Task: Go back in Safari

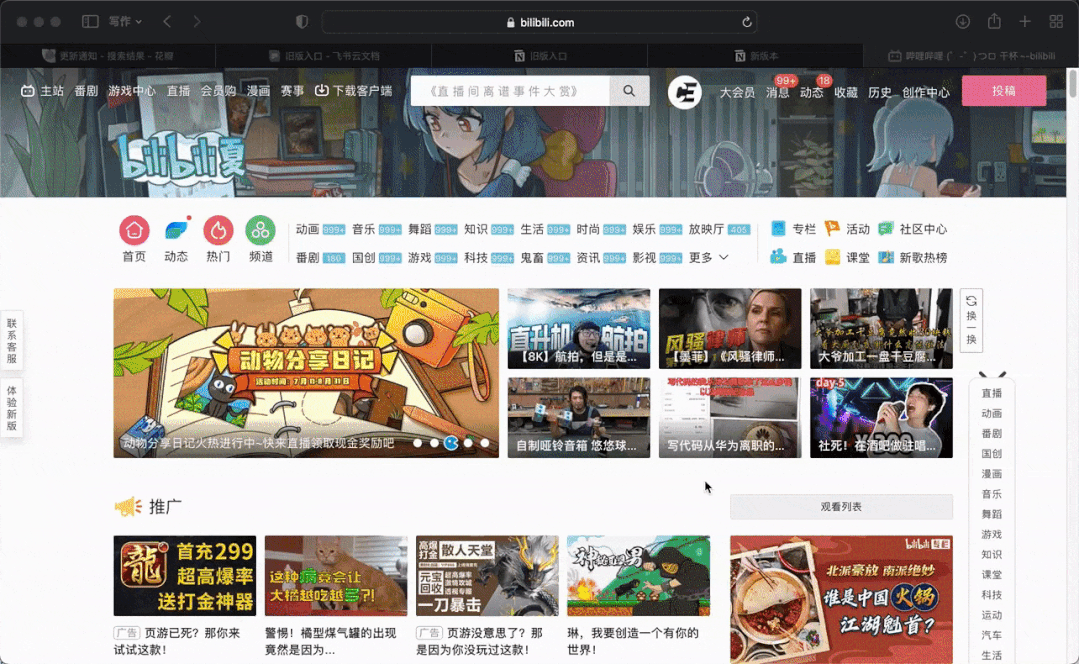Action: pyautogui.click(x=167, y=22)
